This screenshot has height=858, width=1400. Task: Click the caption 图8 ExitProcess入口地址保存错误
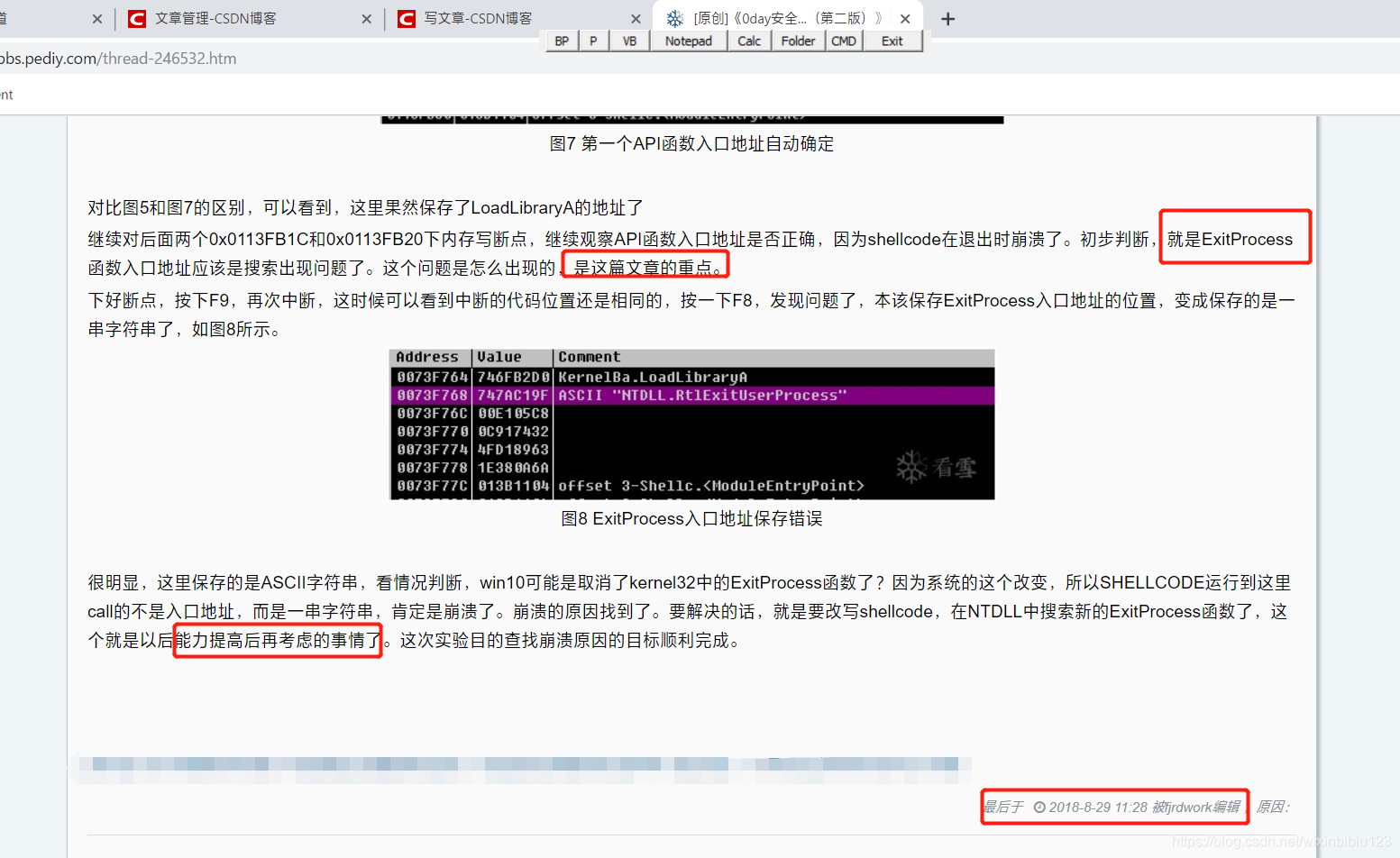691,519
